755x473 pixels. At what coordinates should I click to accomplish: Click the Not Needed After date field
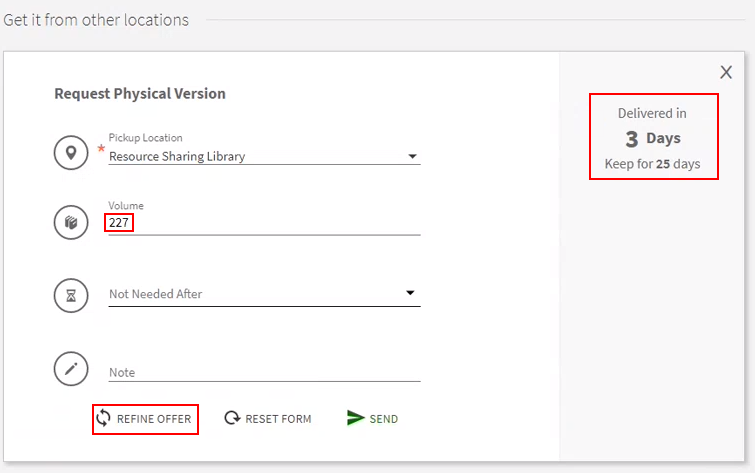(250, 294)
